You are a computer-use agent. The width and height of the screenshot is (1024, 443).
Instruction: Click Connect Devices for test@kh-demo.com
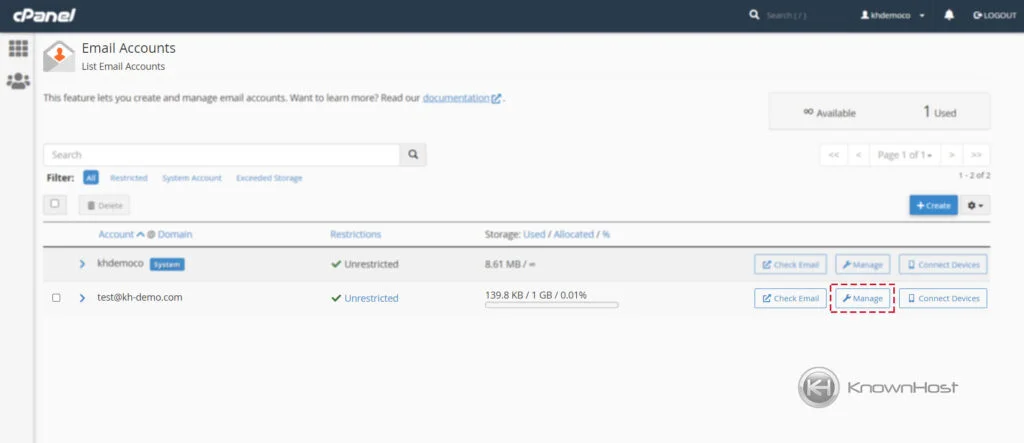(943, 298)
